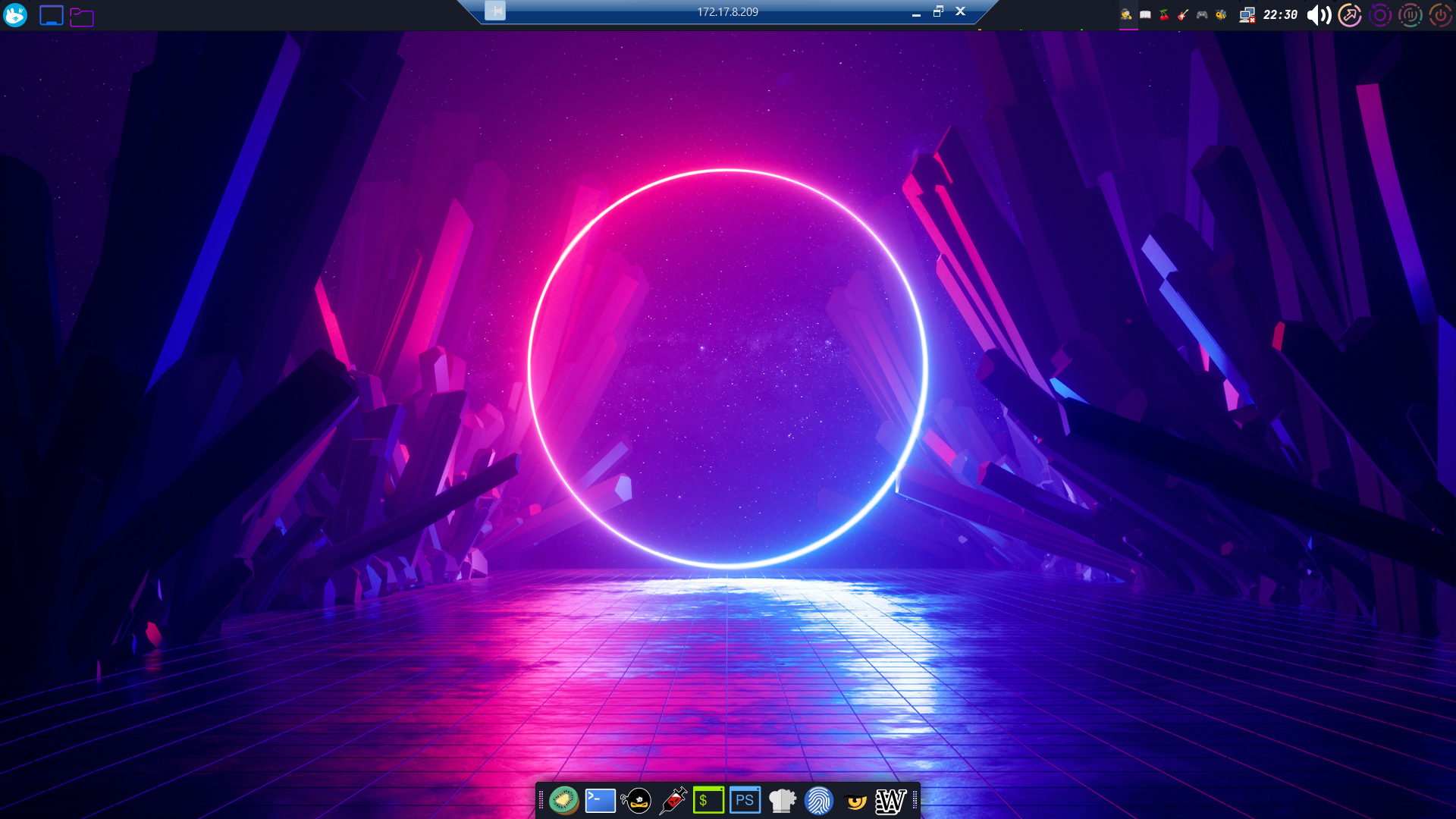Click the 22:30 clock in the panel
Image resolution: width=1456 pixels, height=819 pixels.
(x=1280, y=14)
